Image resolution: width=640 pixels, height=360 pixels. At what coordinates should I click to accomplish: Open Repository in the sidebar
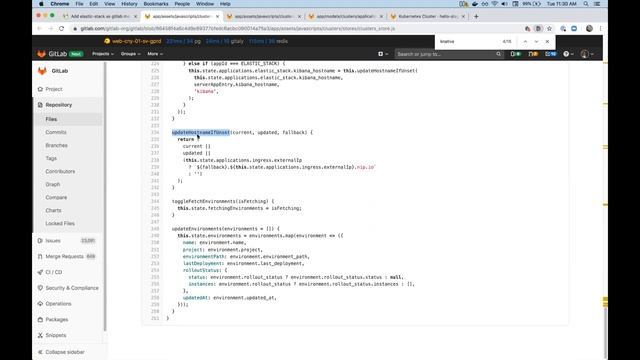coord(58,105)
